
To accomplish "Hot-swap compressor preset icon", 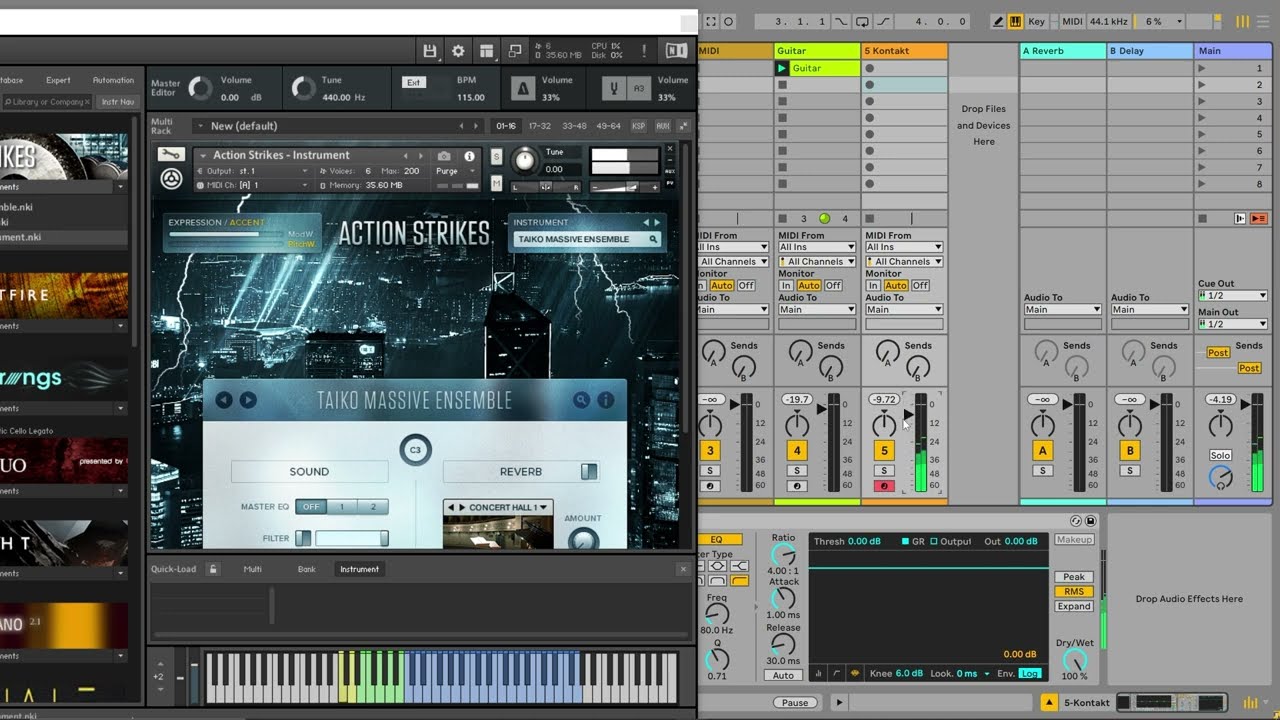I will [1076, 521].
